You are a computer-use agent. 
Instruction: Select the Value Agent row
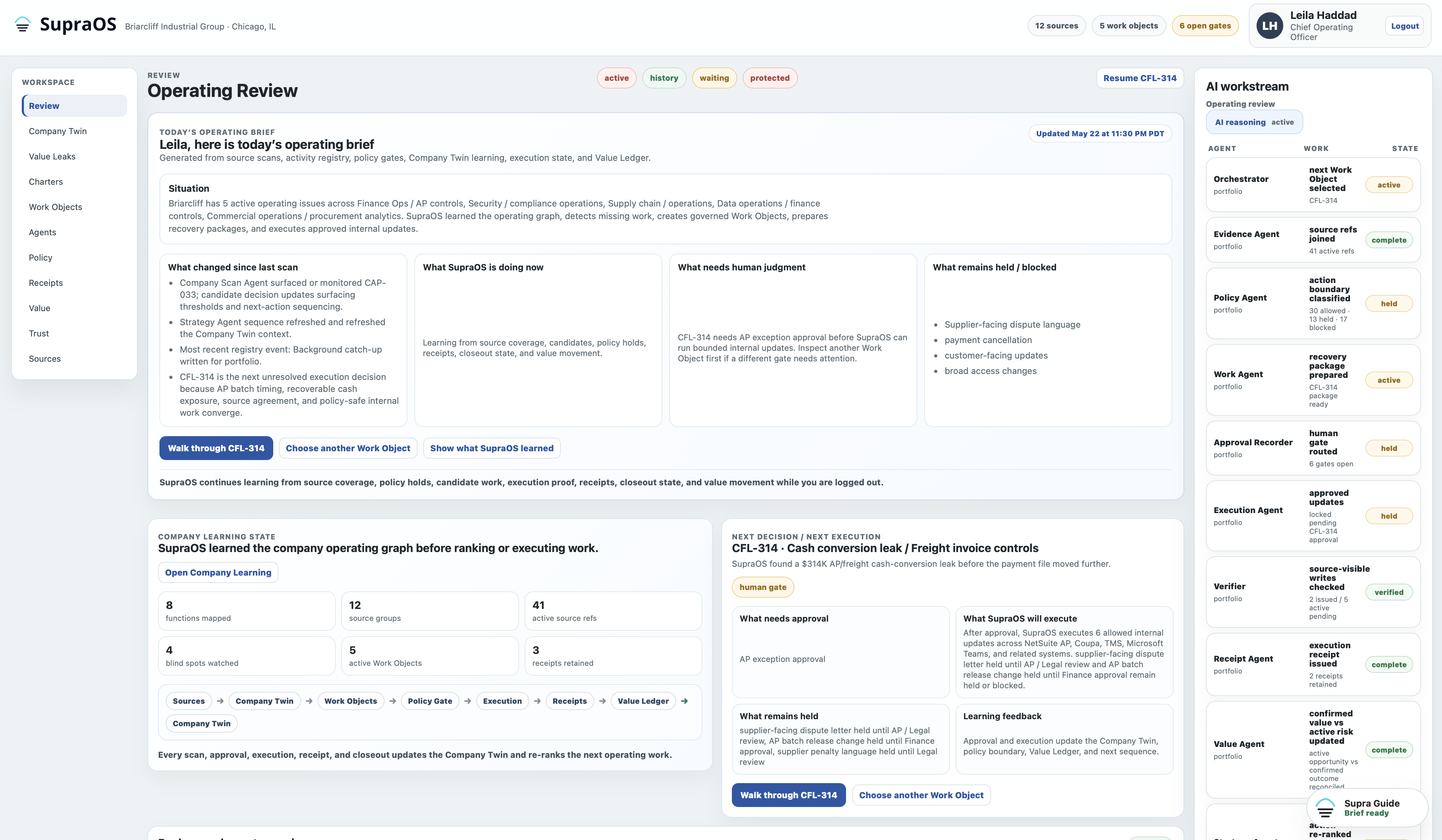tap(1313, 750)
